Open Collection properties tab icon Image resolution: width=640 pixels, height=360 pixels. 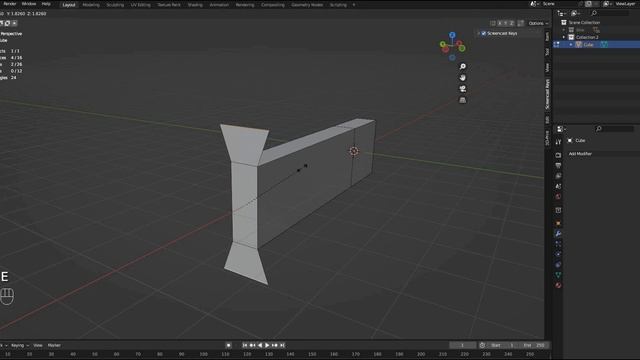pos(558,210)
